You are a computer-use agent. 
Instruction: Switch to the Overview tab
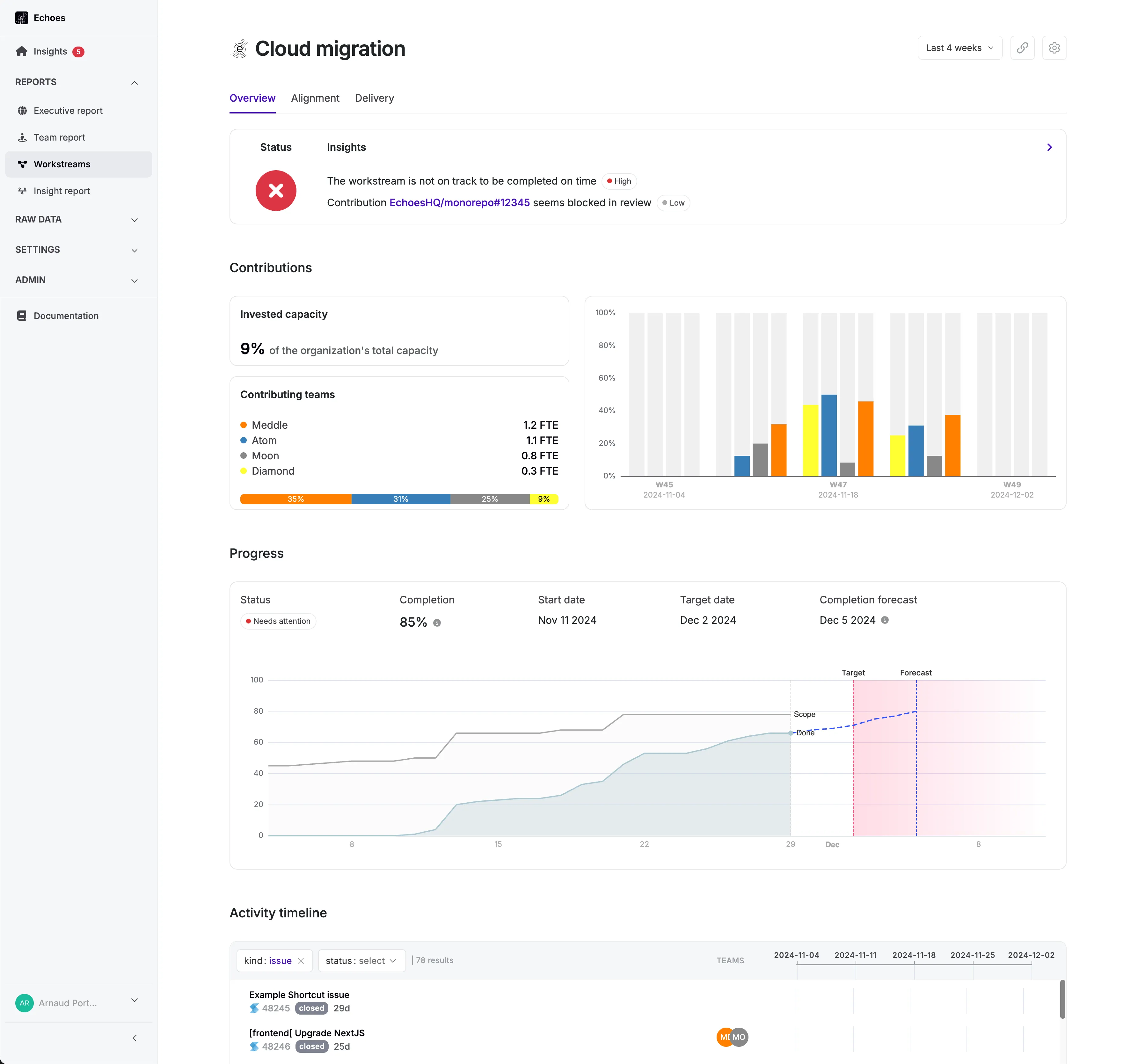(252, 98)
